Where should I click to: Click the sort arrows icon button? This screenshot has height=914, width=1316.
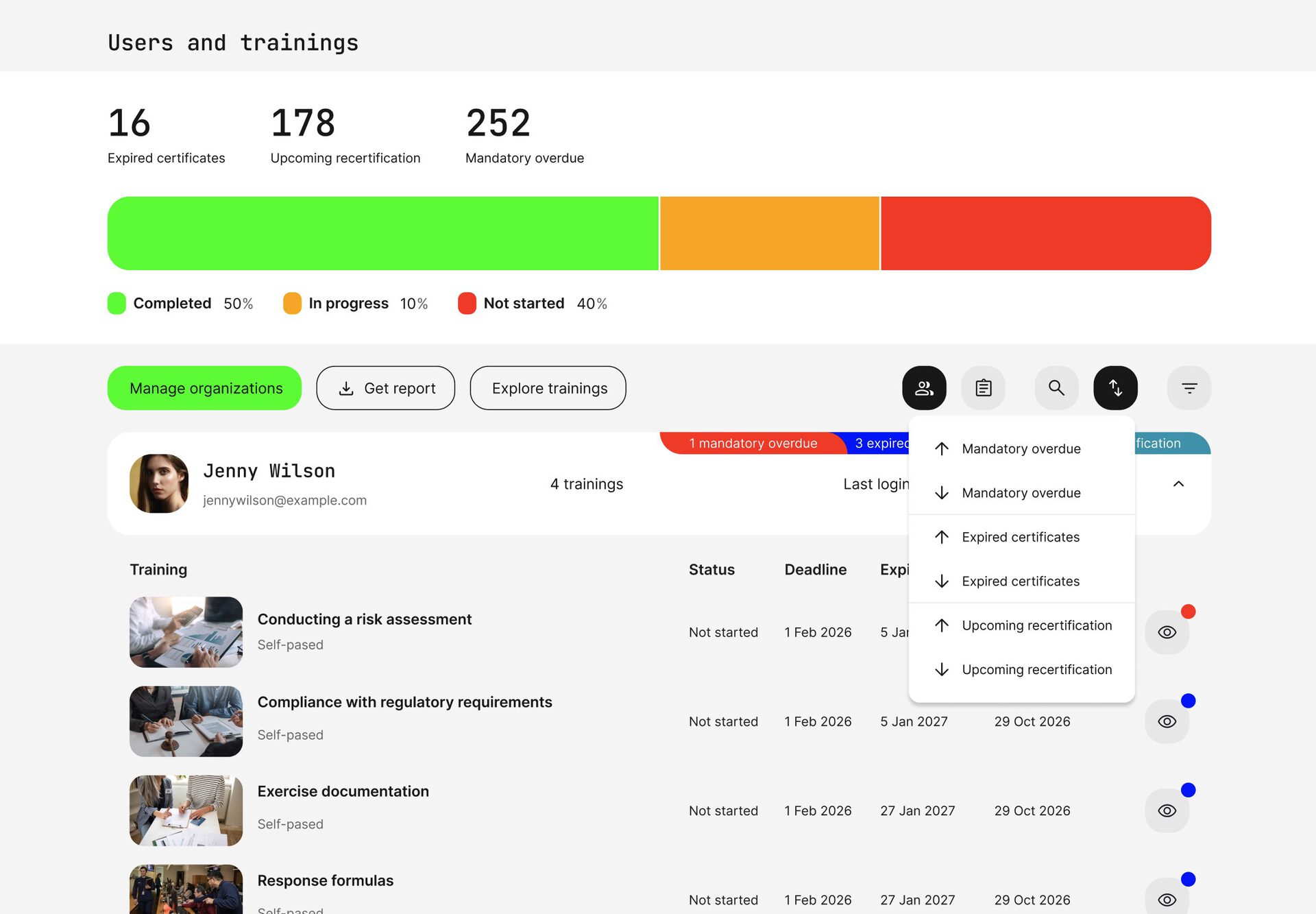(x=1115, y=388)
